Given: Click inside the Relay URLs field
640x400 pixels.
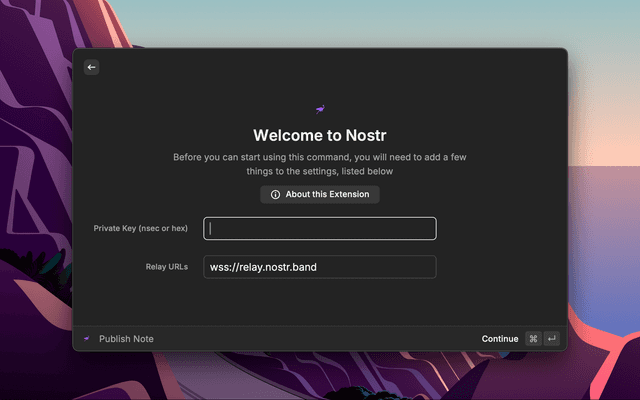Looking at the screenshot, I should coord(320,267).
